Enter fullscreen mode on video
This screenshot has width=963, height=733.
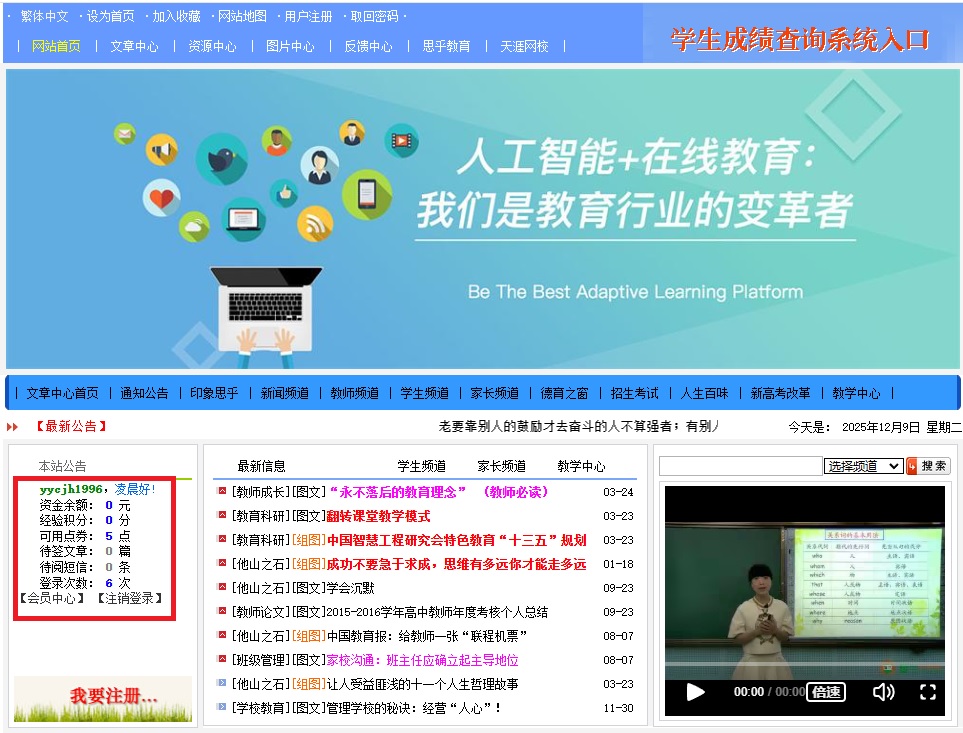tap(927, 692)
